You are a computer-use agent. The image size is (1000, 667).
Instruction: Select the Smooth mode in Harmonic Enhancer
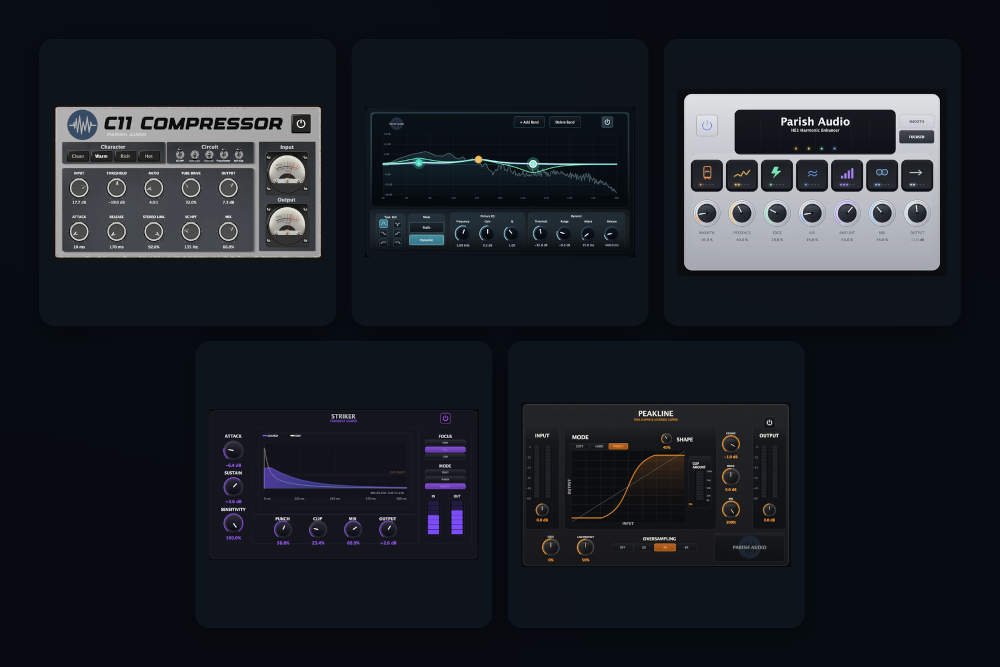coord(916,121)
